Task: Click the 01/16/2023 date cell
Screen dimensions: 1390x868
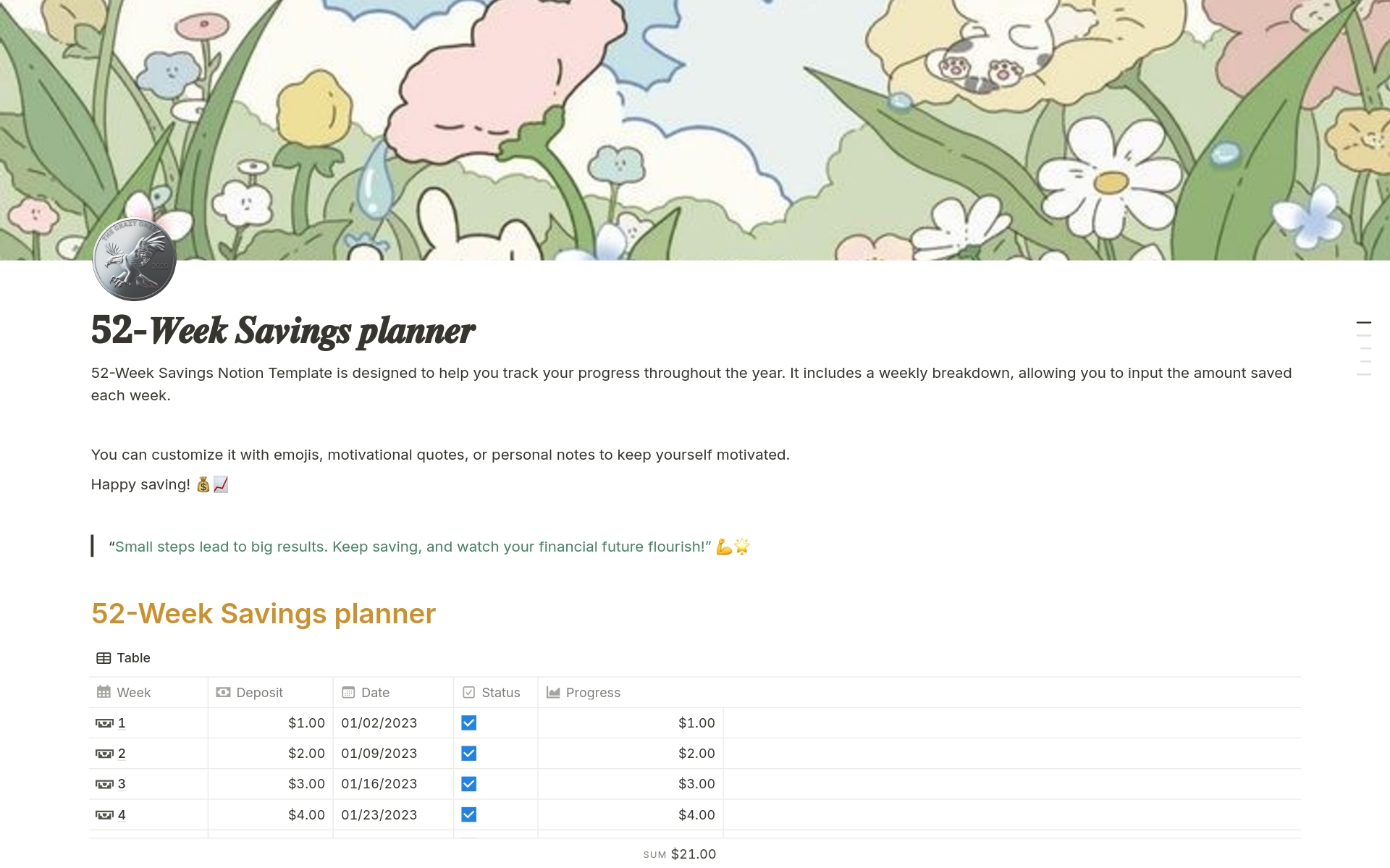Action: click(379, 784)
